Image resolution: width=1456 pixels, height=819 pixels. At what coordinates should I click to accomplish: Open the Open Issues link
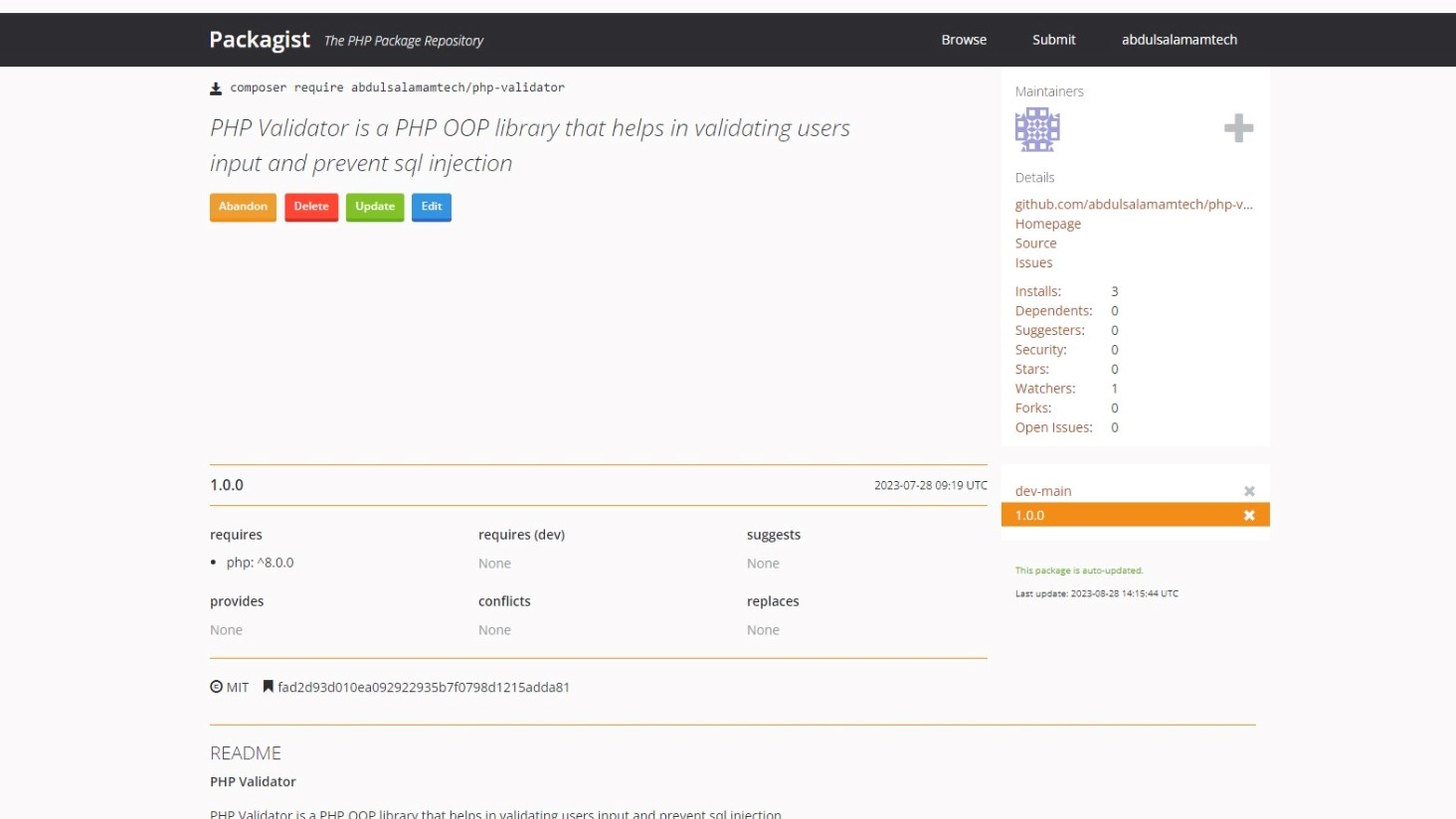pos(1053,427)
